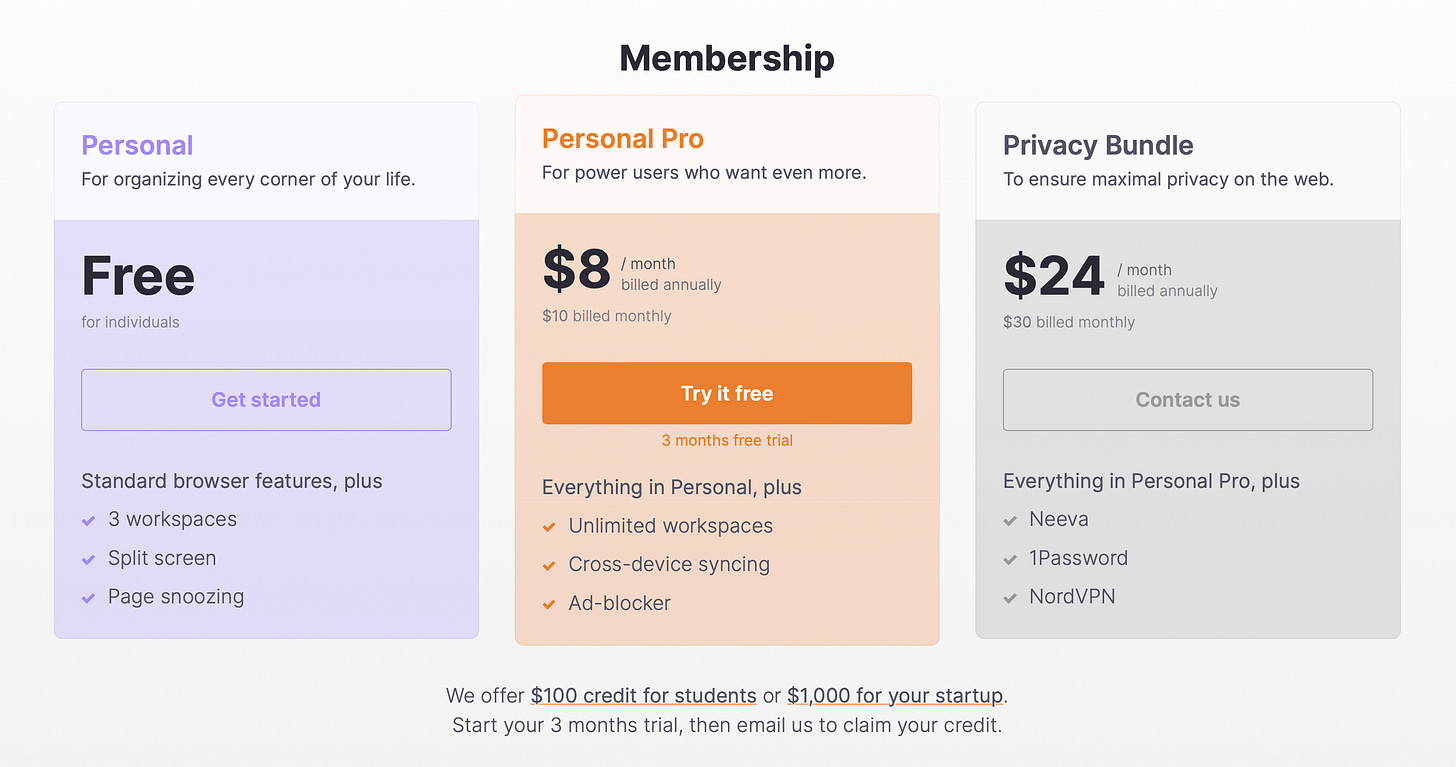Click the checkmark next to Cross-device syncing
The width and height of the screenshot is (1456, 767).
coord(549,565)
